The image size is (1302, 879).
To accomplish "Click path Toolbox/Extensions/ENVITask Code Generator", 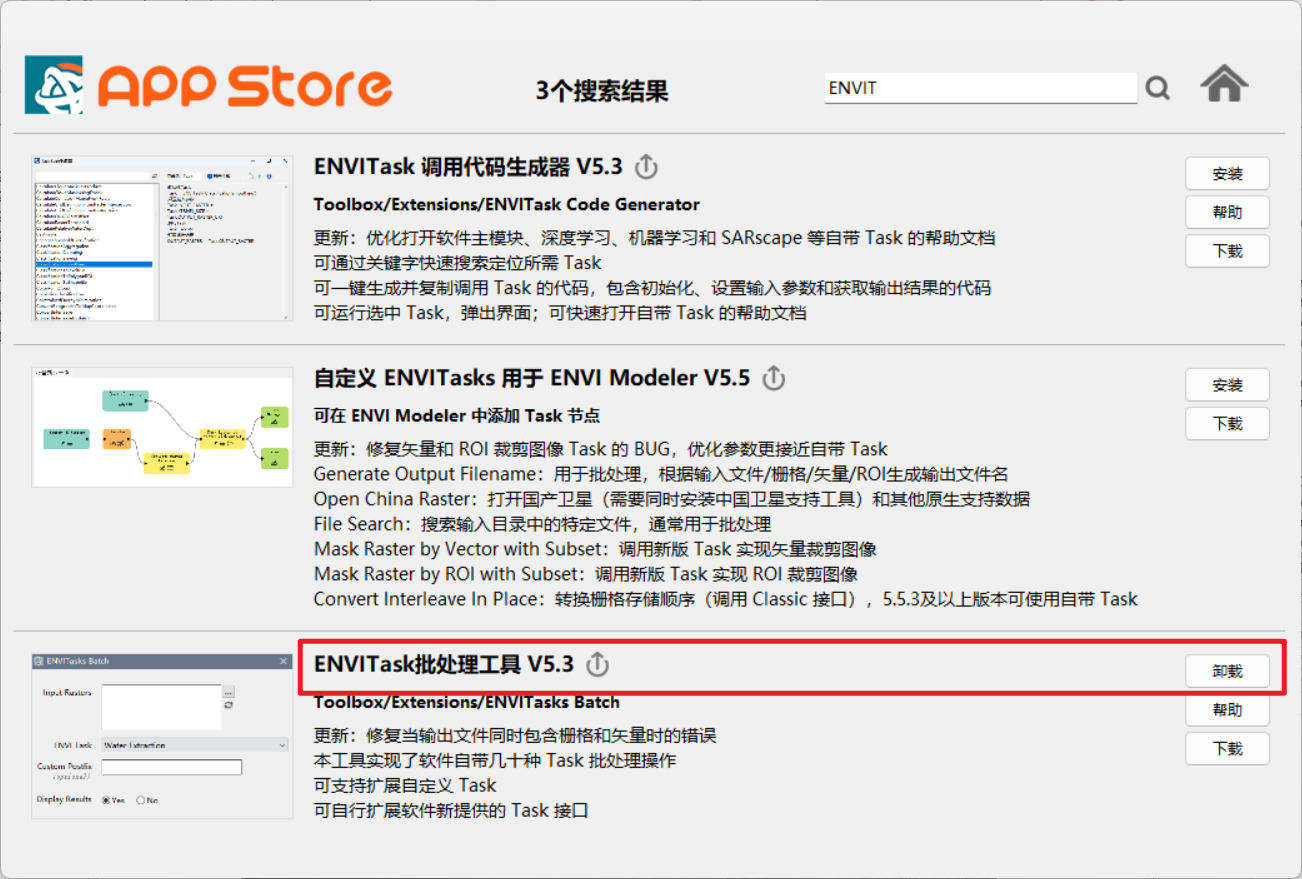I will [x=507, y=205].
